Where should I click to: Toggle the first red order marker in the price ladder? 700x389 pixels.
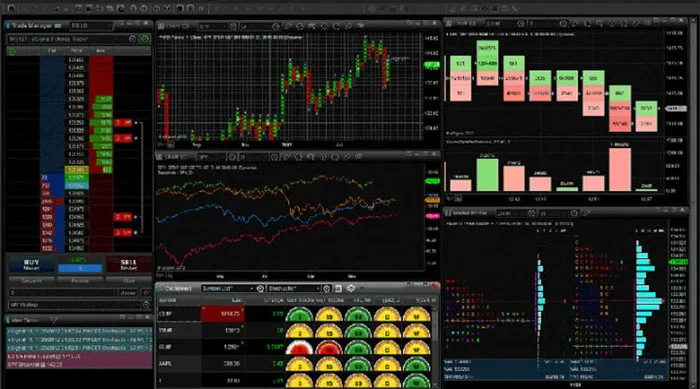[x=123, y=122]
